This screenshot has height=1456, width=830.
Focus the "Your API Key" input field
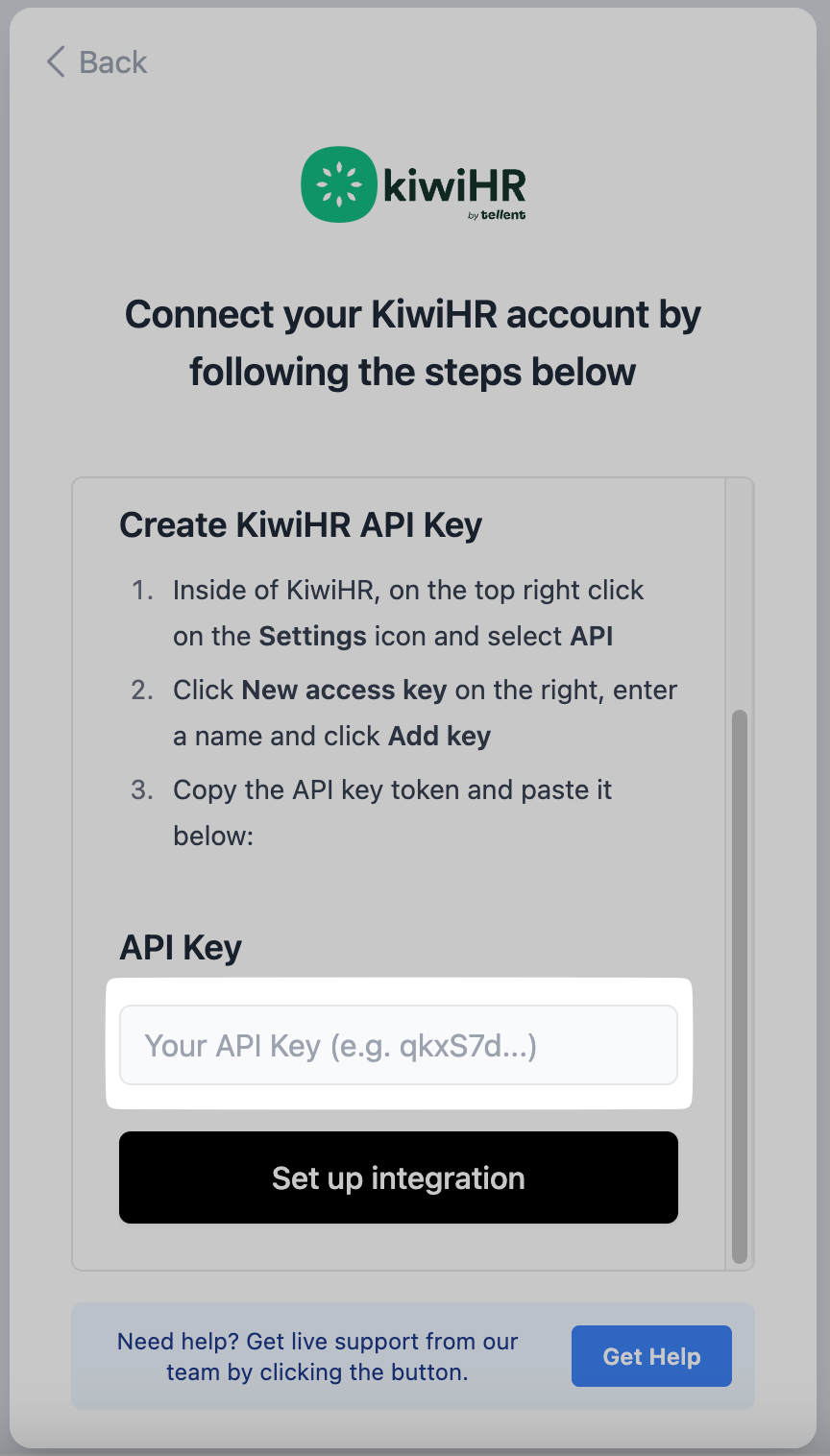pyautogui.click(x=398, y=1045)
